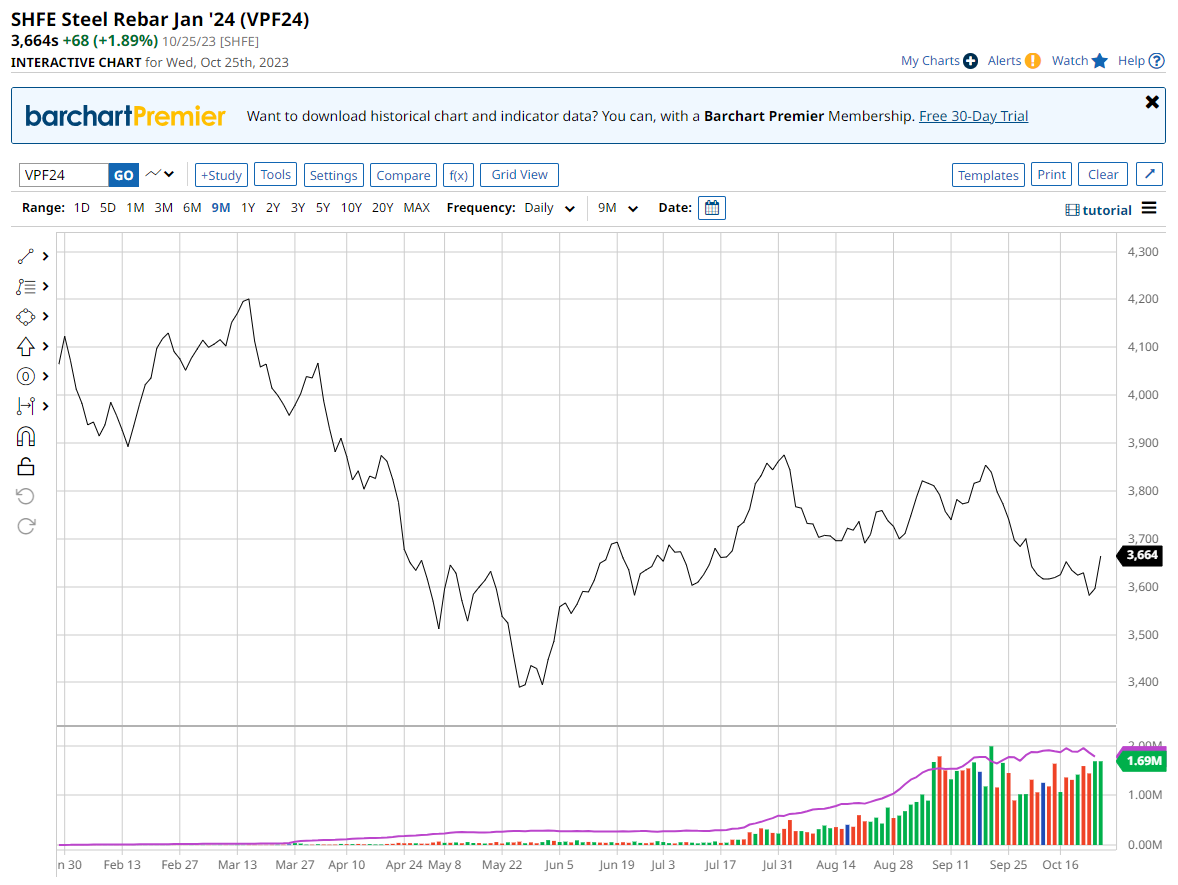Set range to 3Y
This screenshot has width=1178, height=885.
[x=298, y=208]
